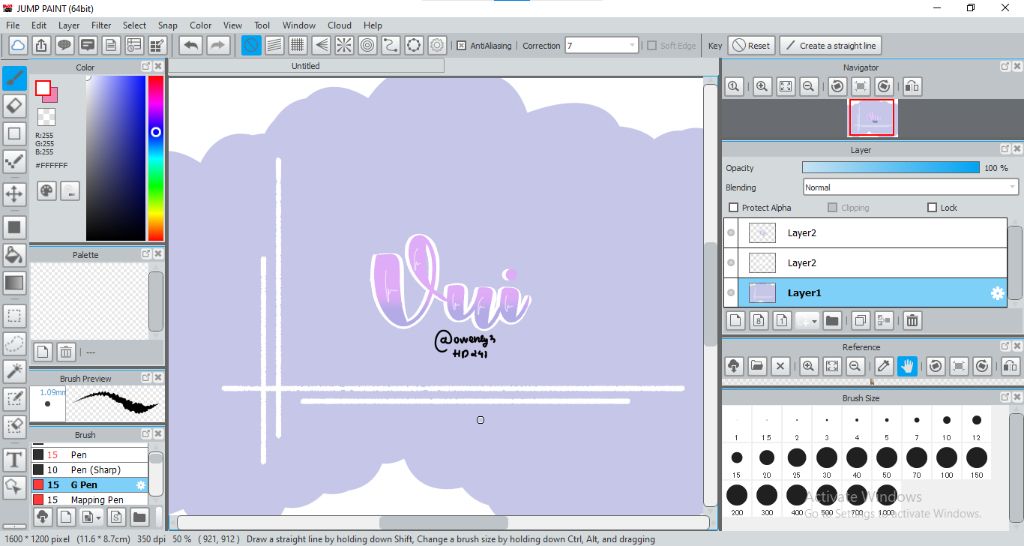Viewport: 1024px width, 546px height.
Task: Select the eyedropper in the Reference panel
Action: pyautogui.click(x=884, y=366)
